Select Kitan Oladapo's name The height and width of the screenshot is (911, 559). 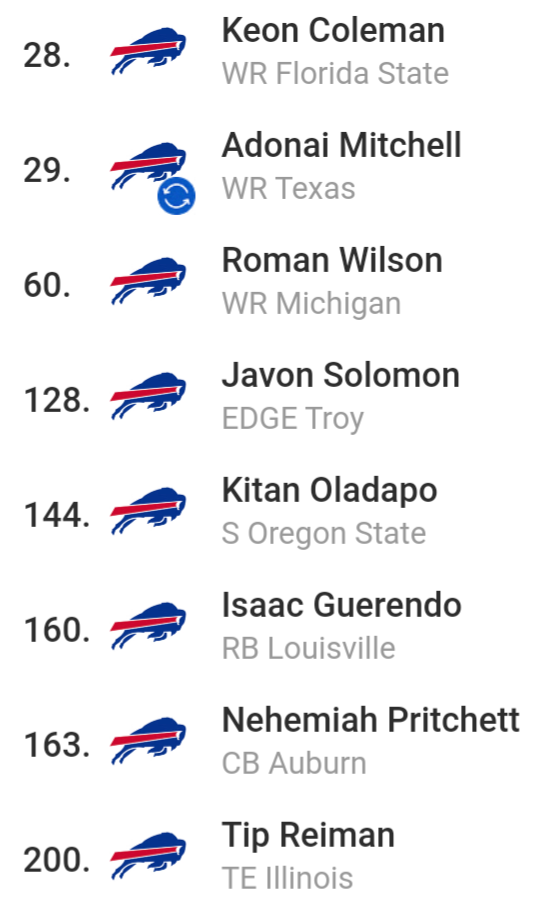(329, 490)
